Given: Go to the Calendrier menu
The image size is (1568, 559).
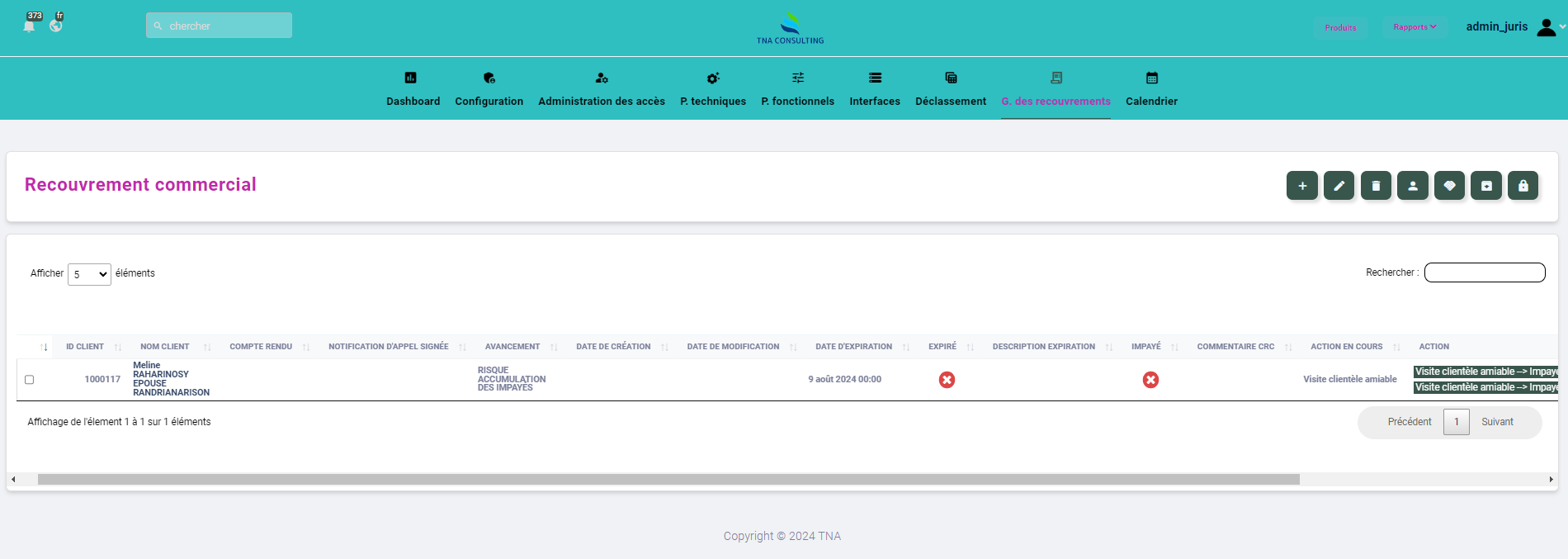Looking at the screenshot, I should coord(1151,89).
